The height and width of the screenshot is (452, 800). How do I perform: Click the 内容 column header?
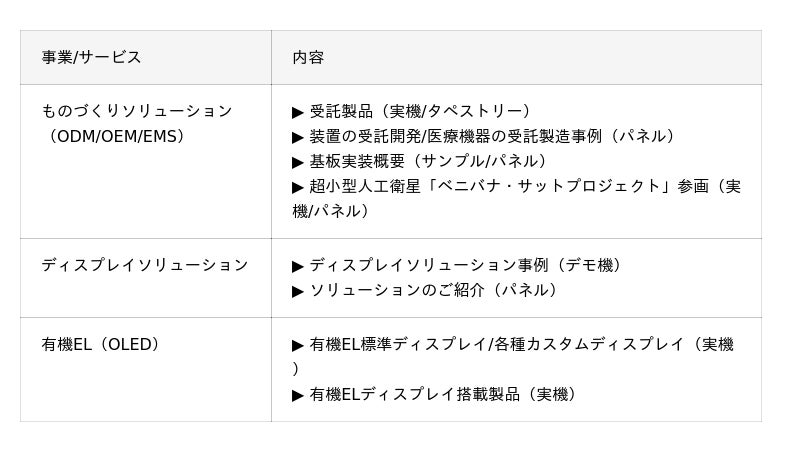[x=308, y=57]
